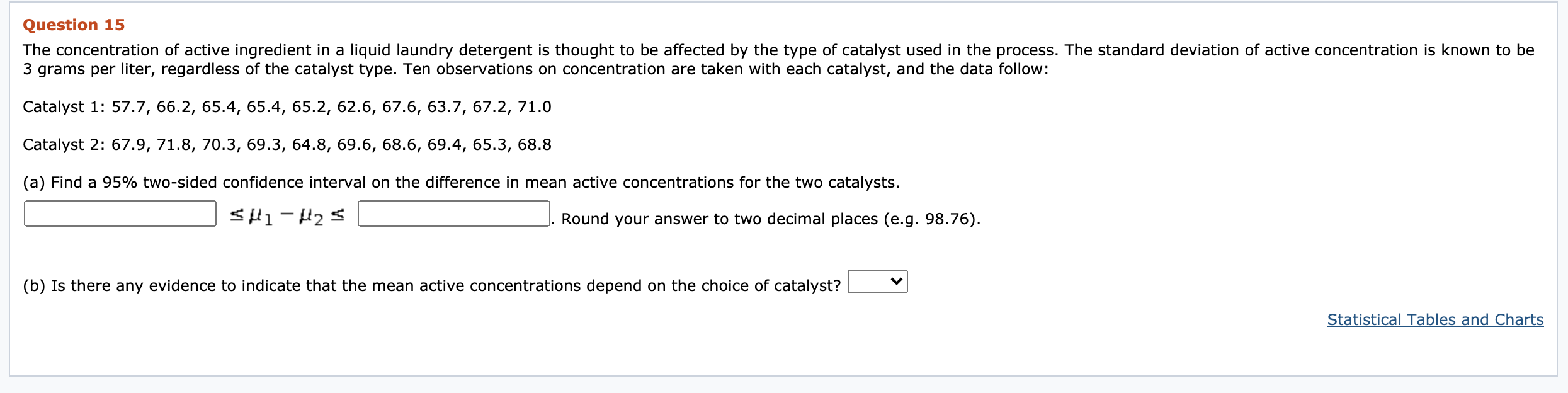This screenshot has height=393, width=1568.
Task: Click the problem description paragraph about detergent
Action: coord(778,60)
